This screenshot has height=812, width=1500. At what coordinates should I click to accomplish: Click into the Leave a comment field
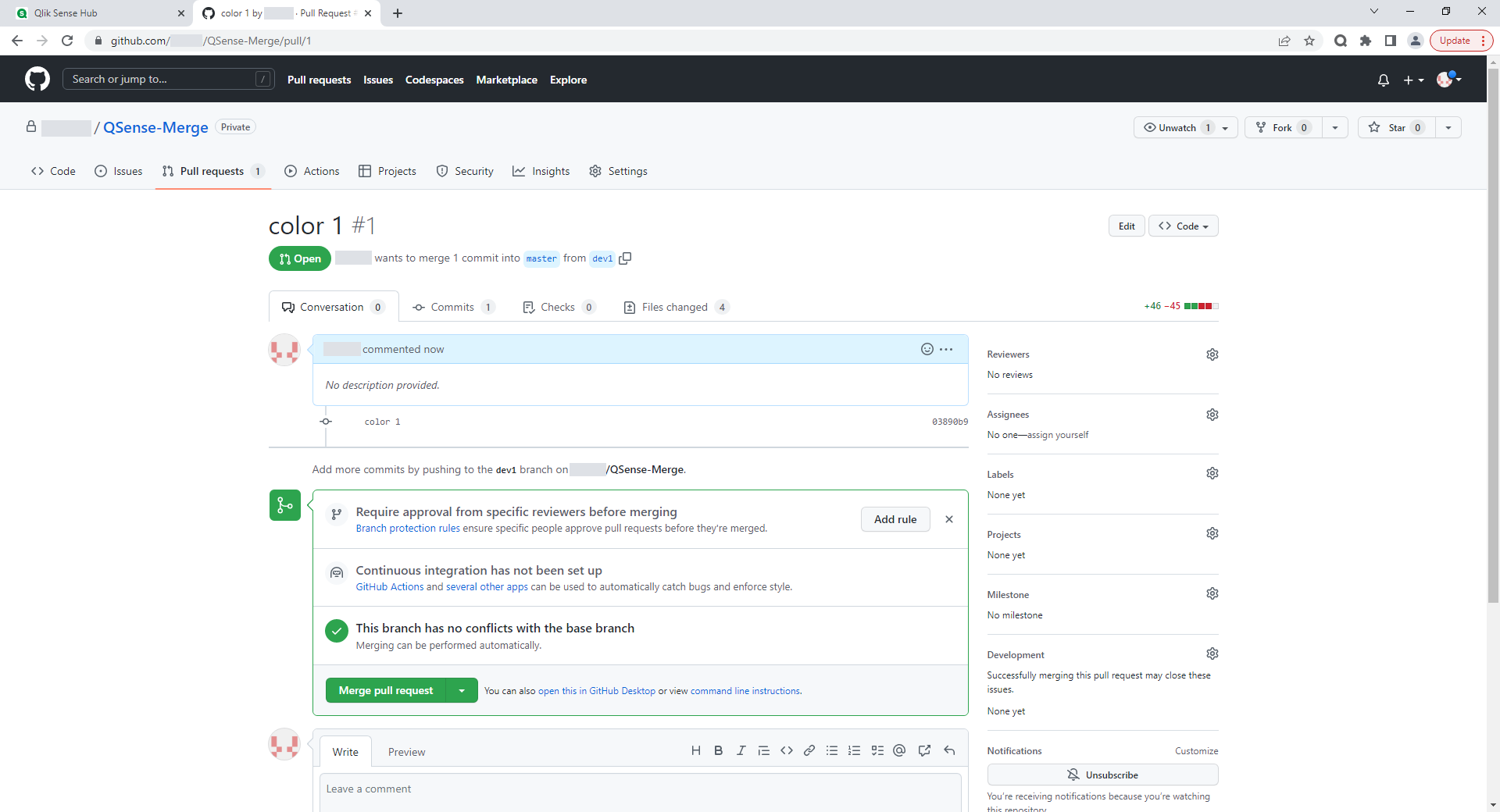click(640, 790)
